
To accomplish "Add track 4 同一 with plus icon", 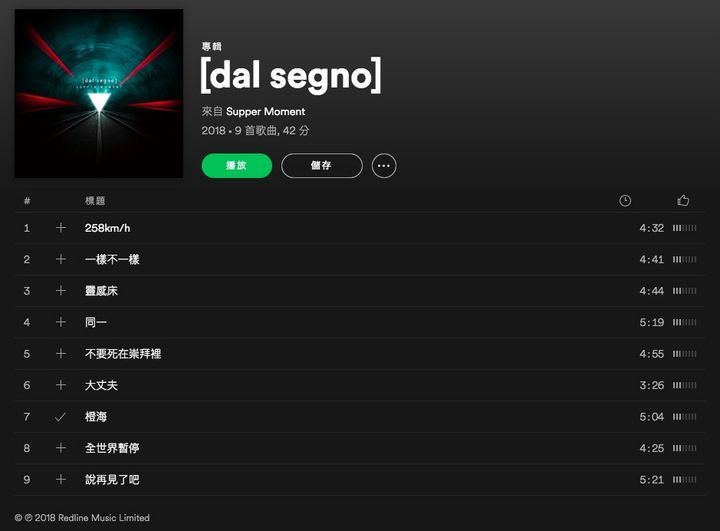I will (x=61, y=322).
